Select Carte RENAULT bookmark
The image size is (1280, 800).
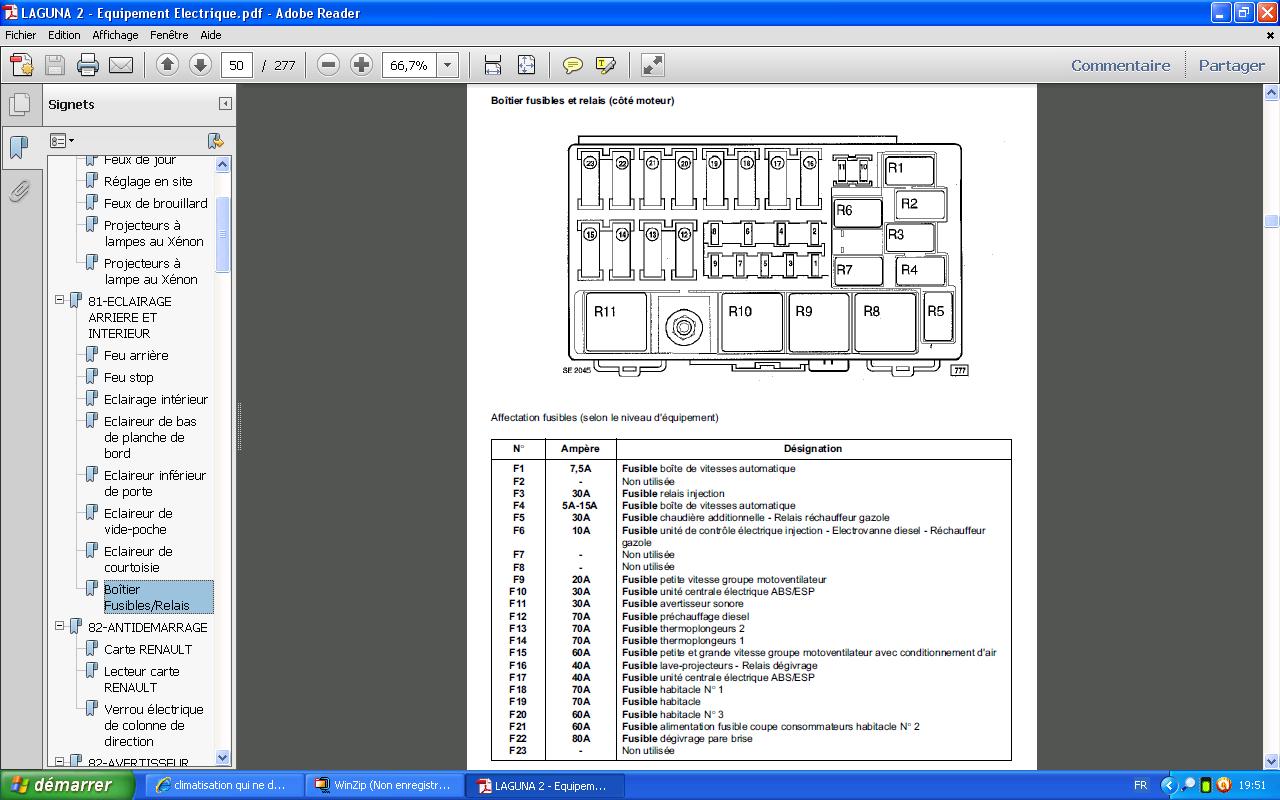(x=148, y=649)
